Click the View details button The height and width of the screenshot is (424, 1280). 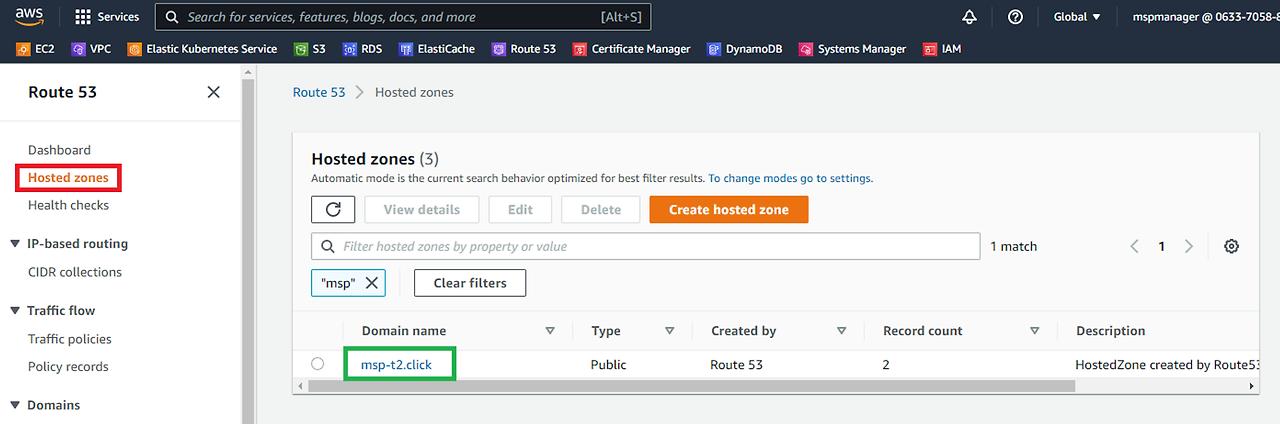pyautogui.click(x=422, y=210)
